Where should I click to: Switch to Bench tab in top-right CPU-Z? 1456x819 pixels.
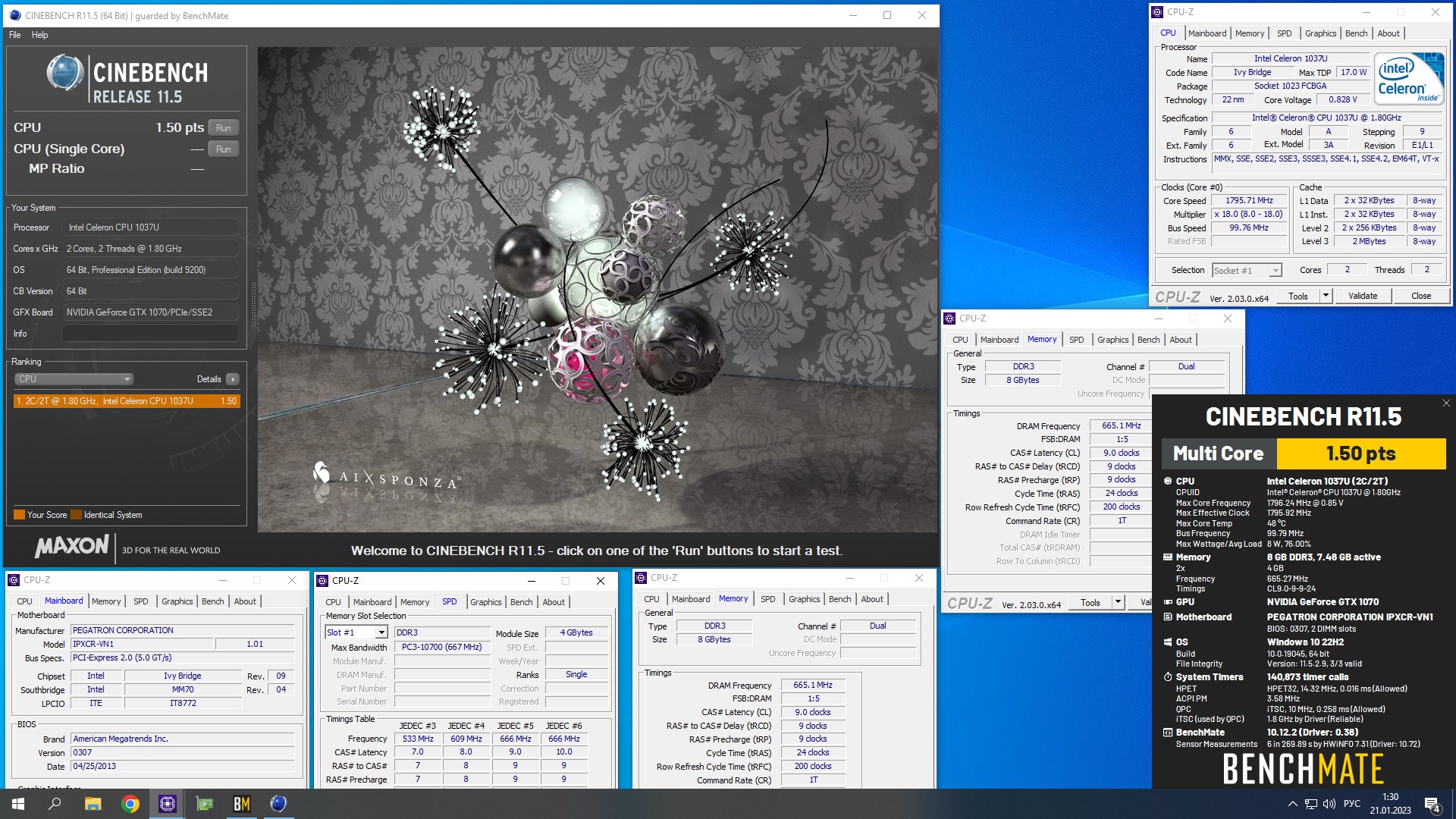(x=1356, y=33)
